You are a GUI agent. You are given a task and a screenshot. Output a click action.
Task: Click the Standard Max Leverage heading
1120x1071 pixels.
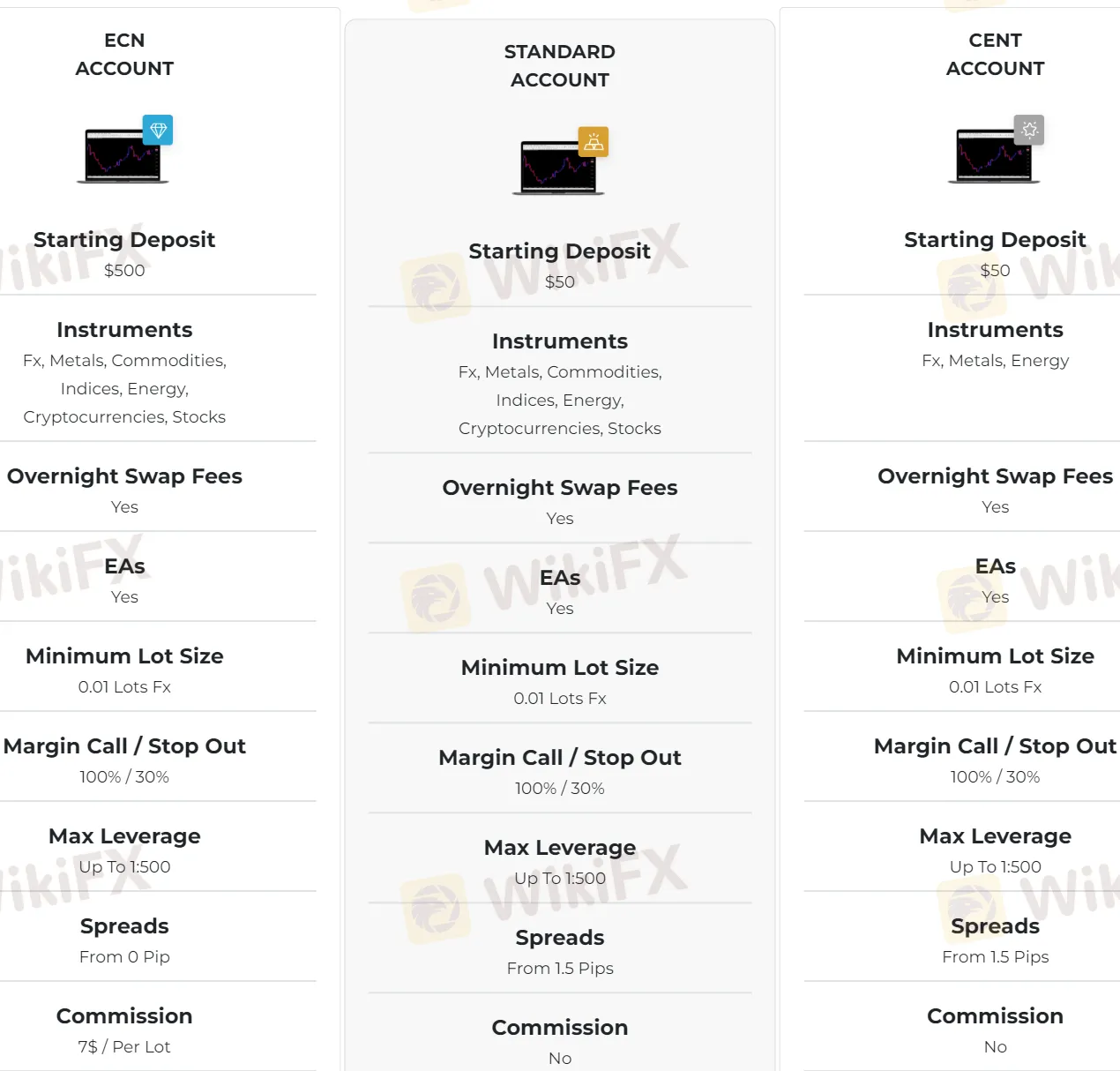[560, 848]
